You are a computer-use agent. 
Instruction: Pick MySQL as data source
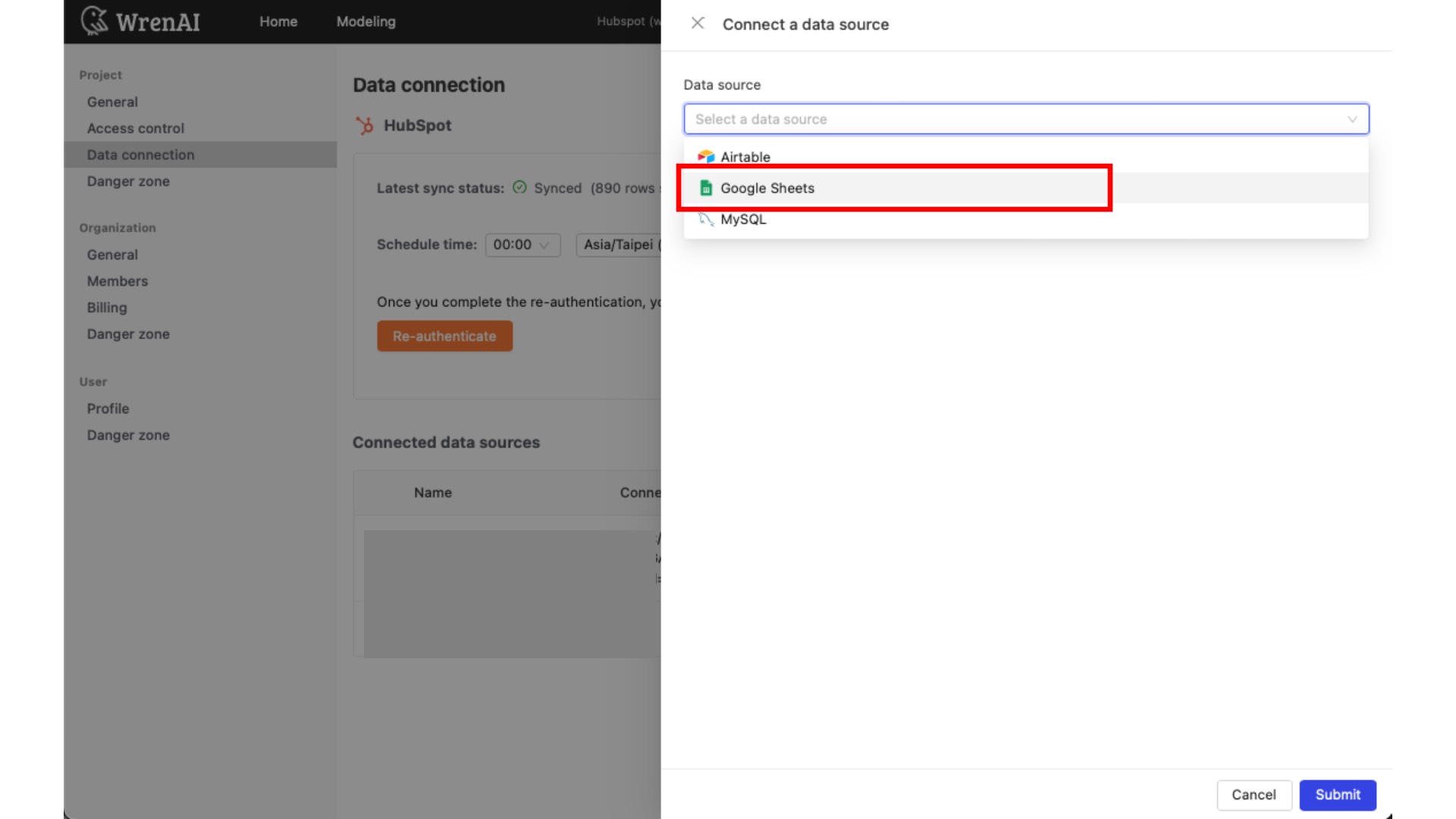coord(1026,219)
